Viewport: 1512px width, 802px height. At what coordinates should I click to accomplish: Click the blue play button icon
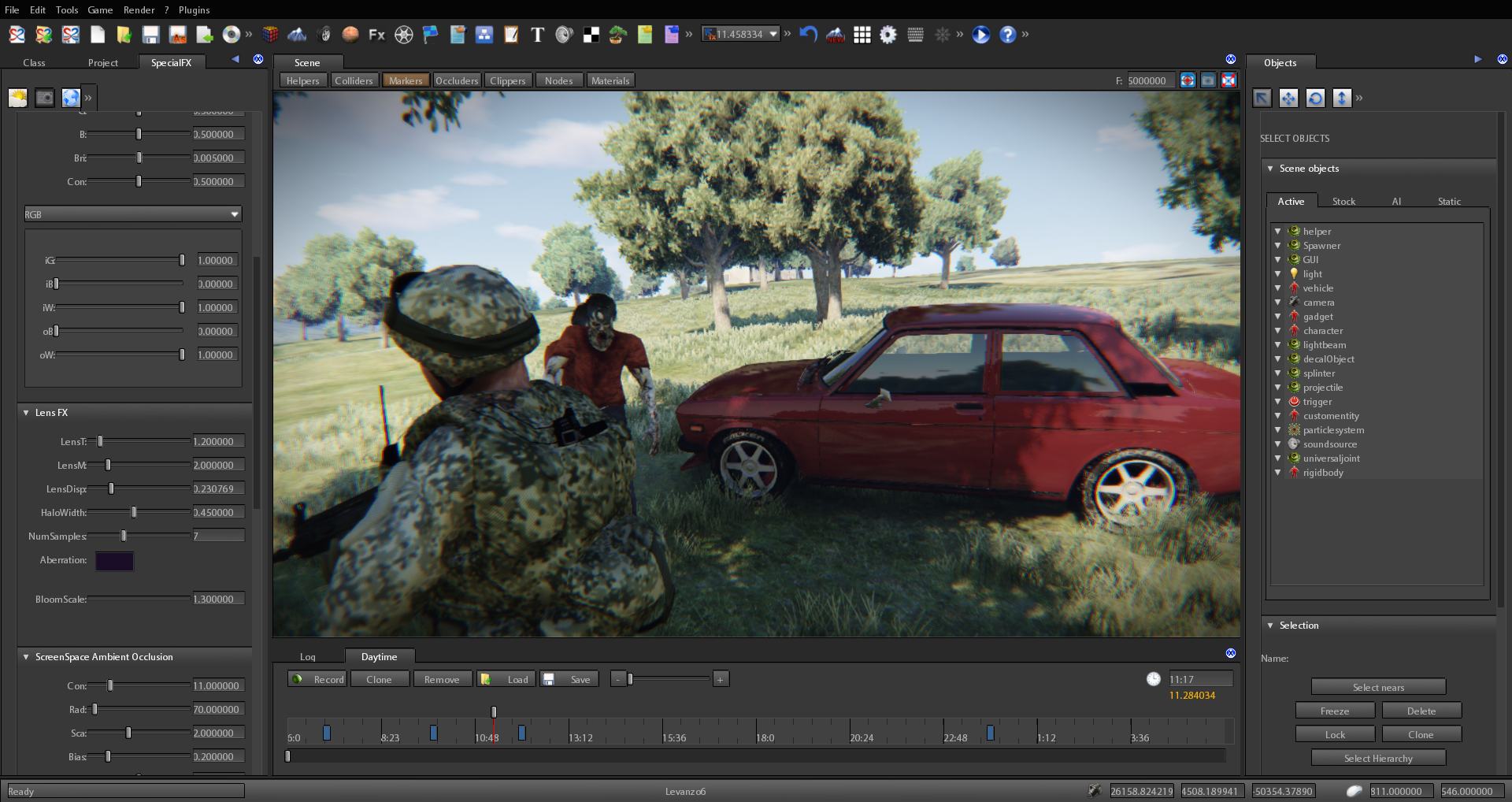pos(980,35)
